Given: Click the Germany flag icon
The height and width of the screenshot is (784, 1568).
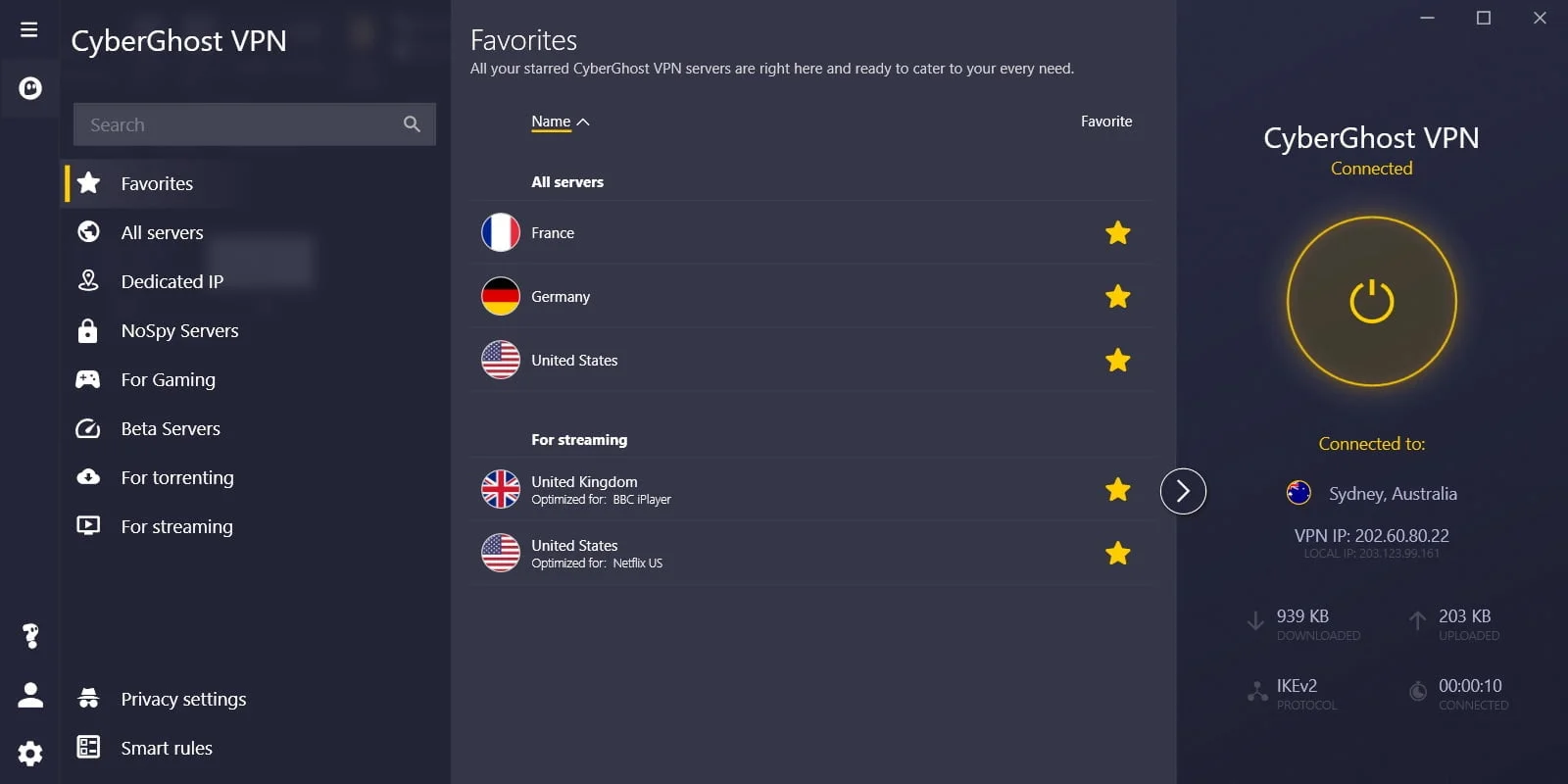Looking at the screenshot, I should (x=501, y=297).
